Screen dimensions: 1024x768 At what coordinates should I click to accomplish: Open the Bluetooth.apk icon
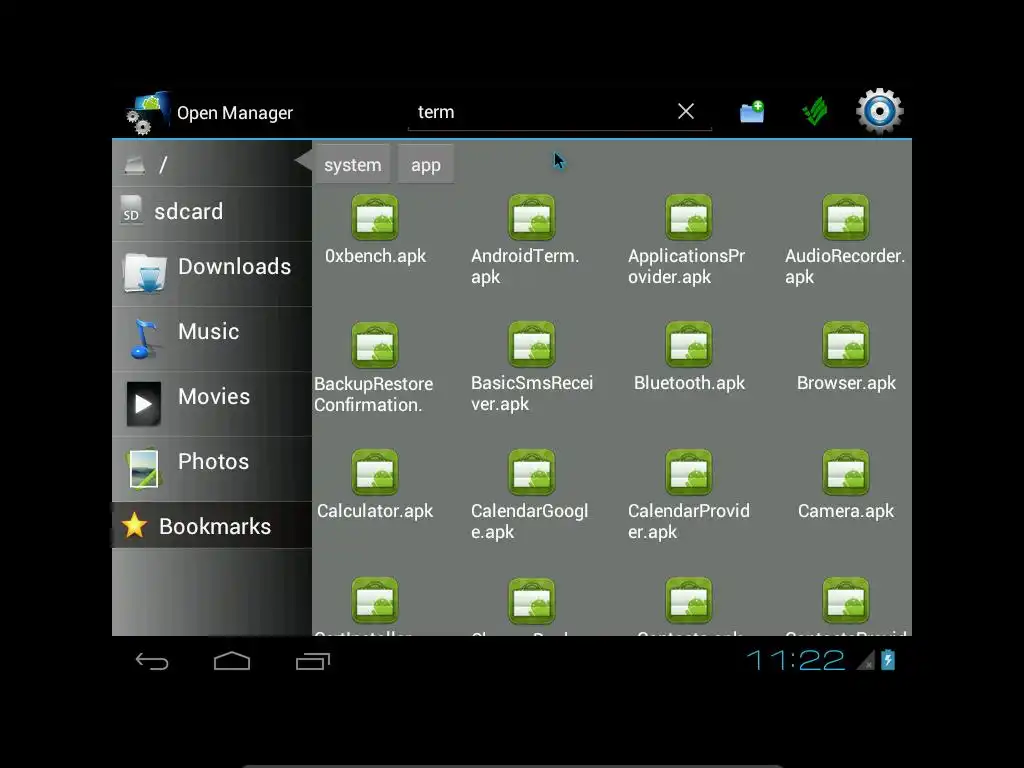coord(688,345)
